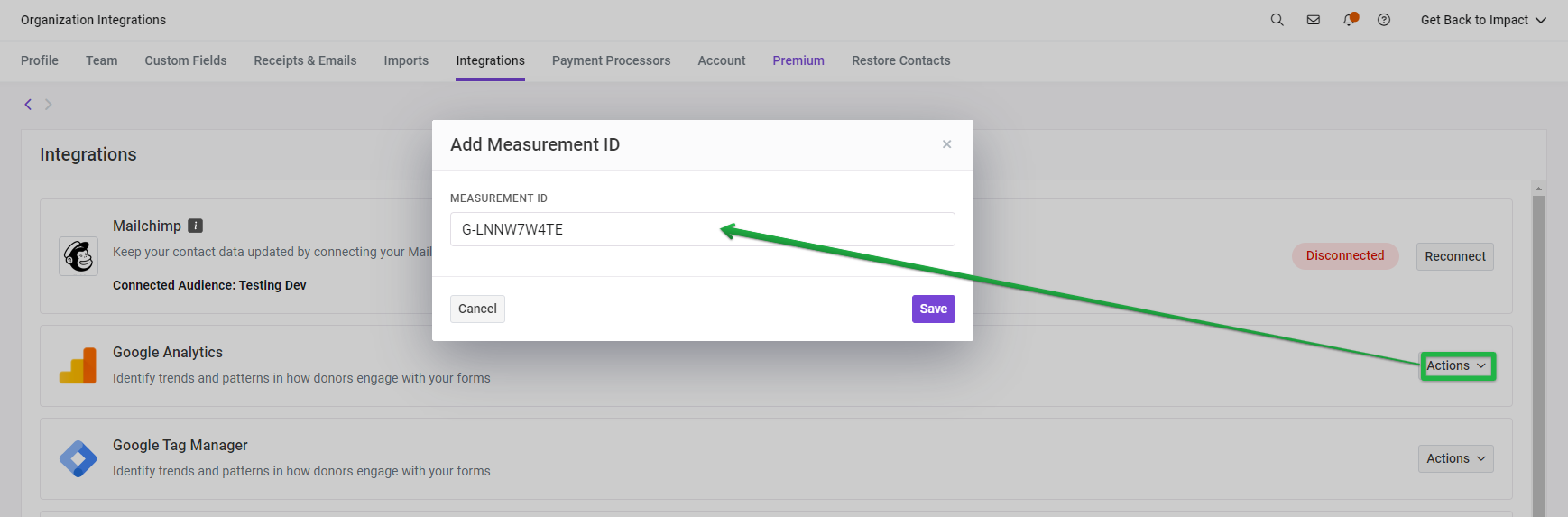Image resolution: width=1568 pixels, height=517 pixels.
Task: Switch to the Payment Processors tab
Action: click(611, 60)
